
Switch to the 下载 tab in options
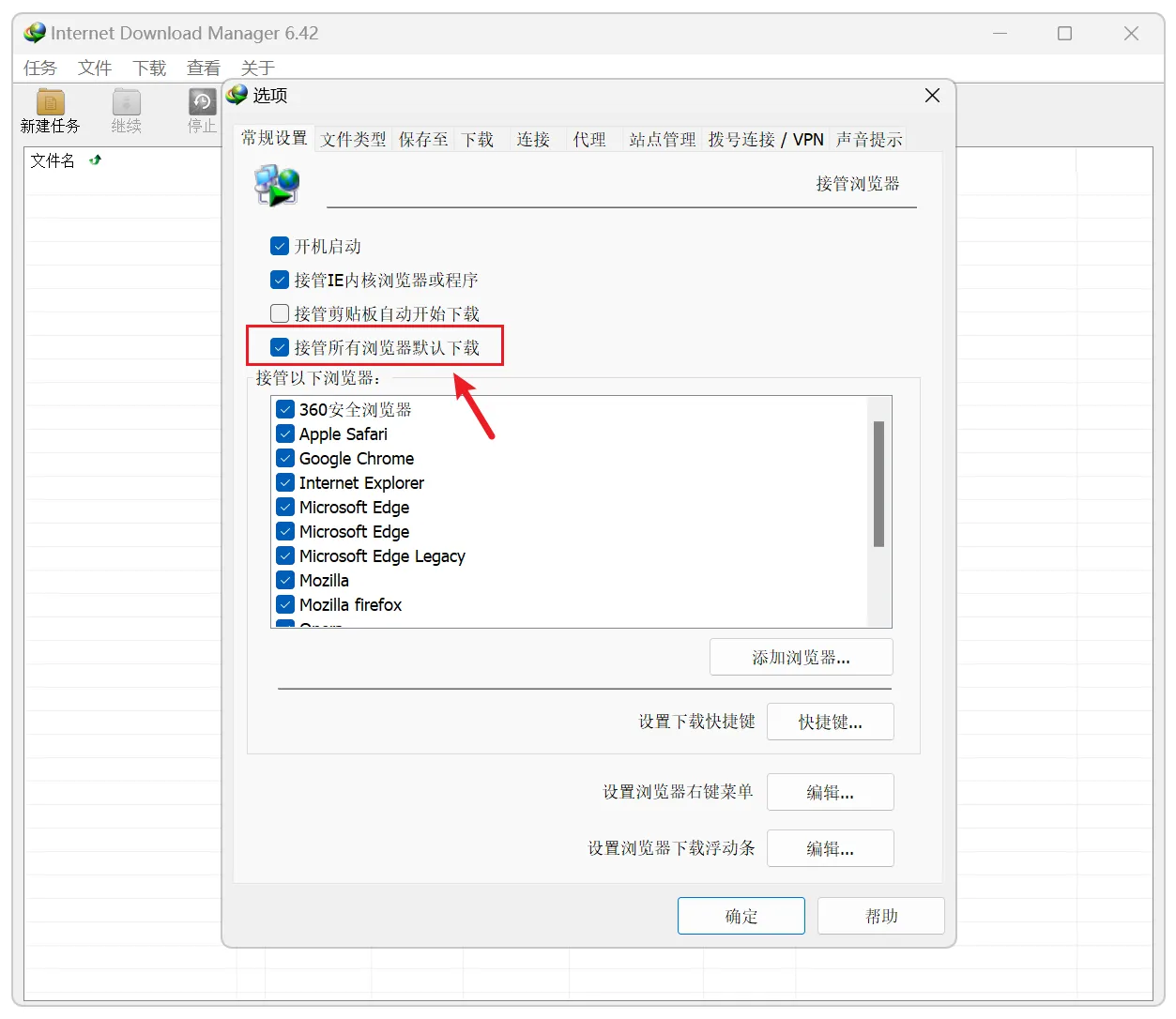click(x=479, y=140)
